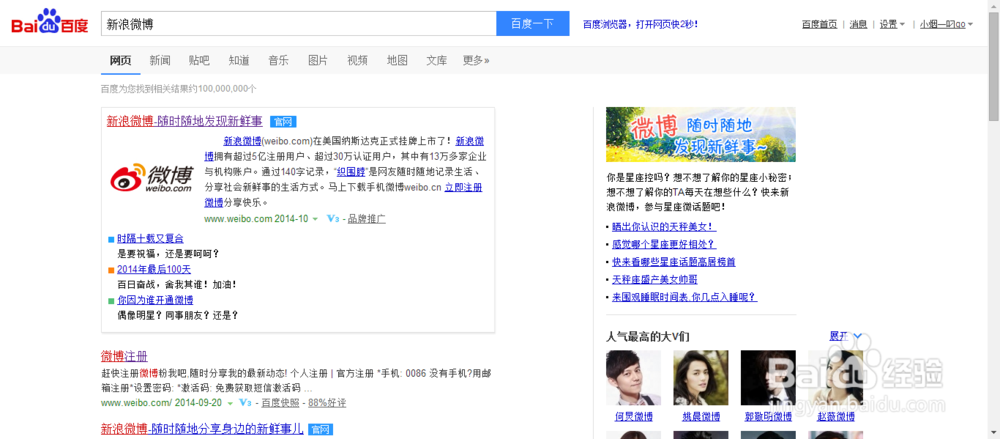The width and height of the screenshot is (1000, 439).
Task: Open the 郭敬明微博 text link
Action: pos(768,417)
